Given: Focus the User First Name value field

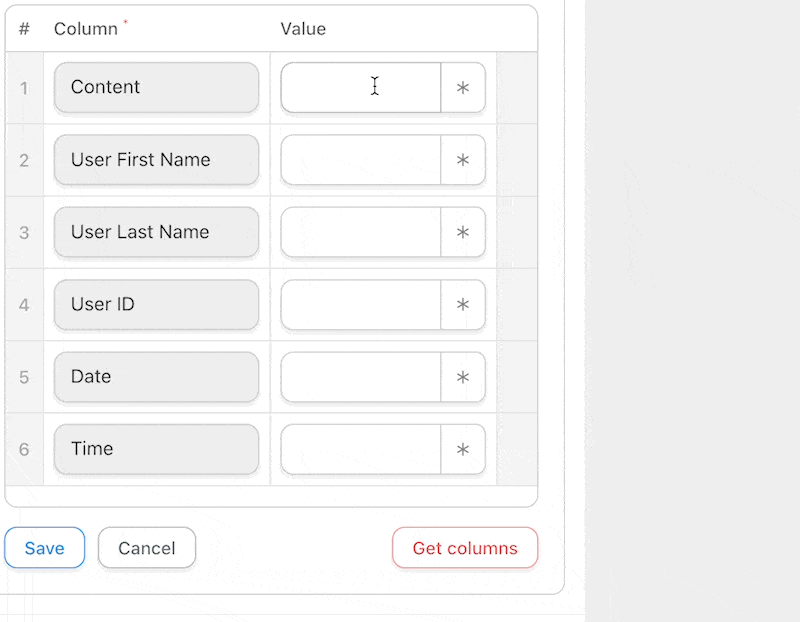Looking at the screenshot, I should pyautogui.click(x=361, y=160).
